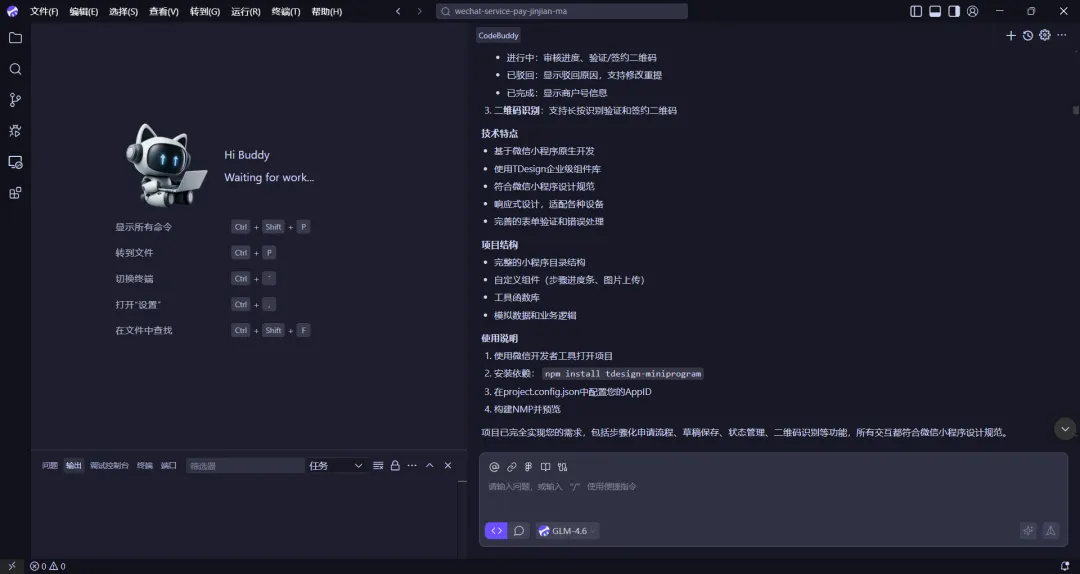
Task: Go forward with the navigation right arrow
Action: 419,11
